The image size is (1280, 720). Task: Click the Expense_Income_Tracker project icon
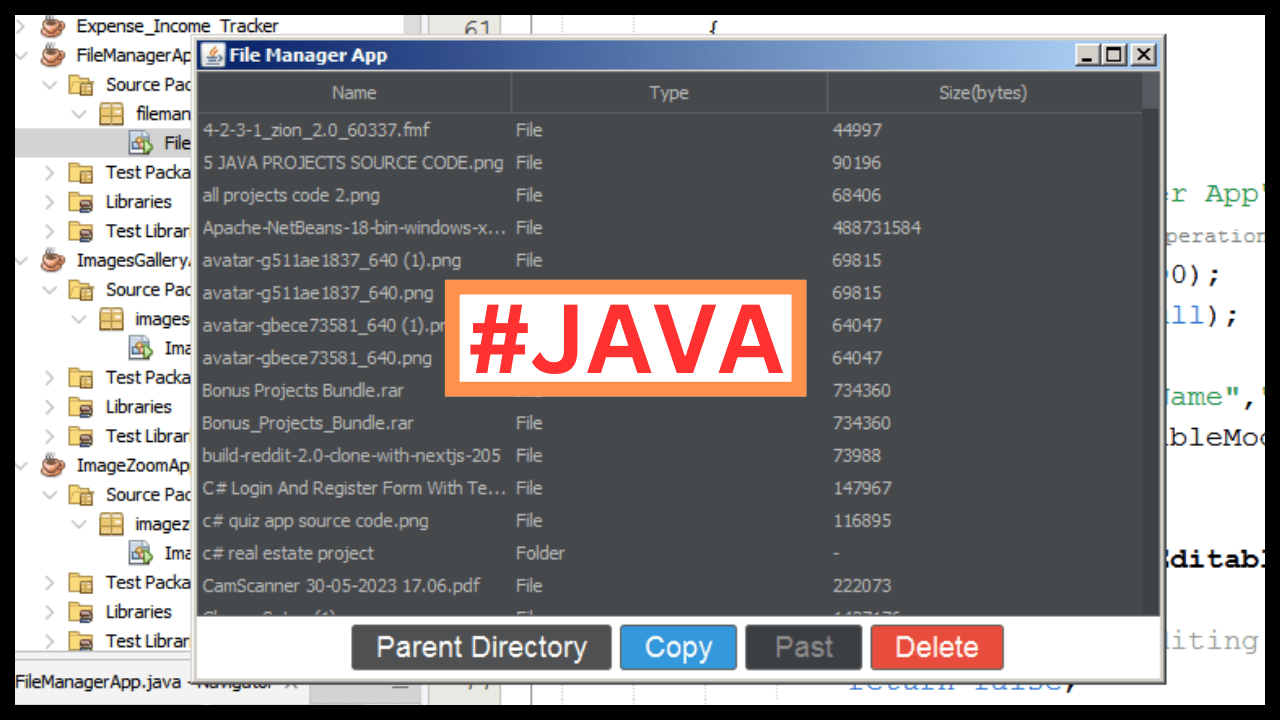(52, 26)
